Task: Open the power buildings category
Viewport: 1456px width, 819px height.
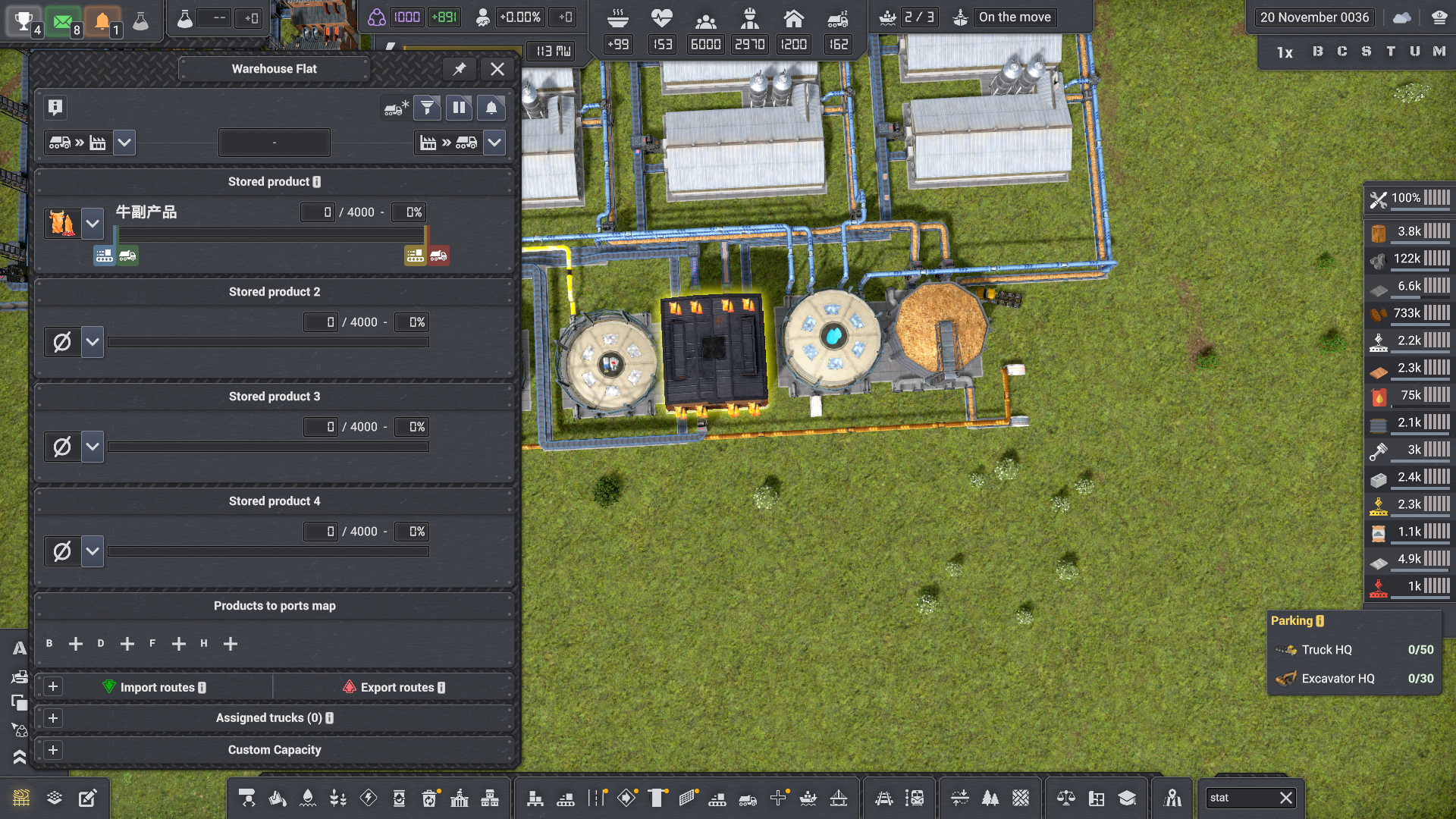Action: [x=369, y=798]
